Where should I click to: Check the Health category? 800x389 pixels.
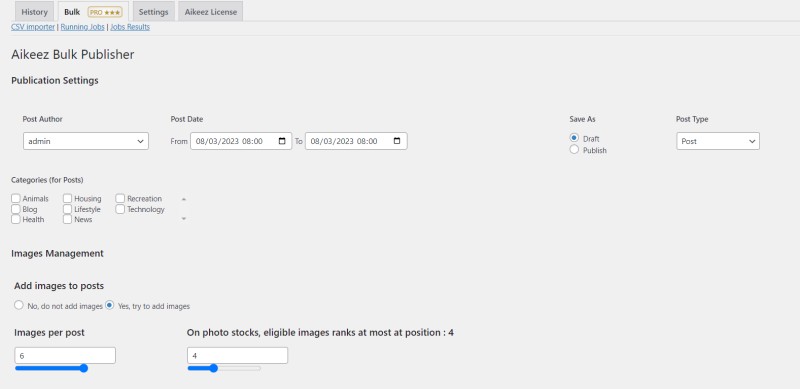coord(16,219)
